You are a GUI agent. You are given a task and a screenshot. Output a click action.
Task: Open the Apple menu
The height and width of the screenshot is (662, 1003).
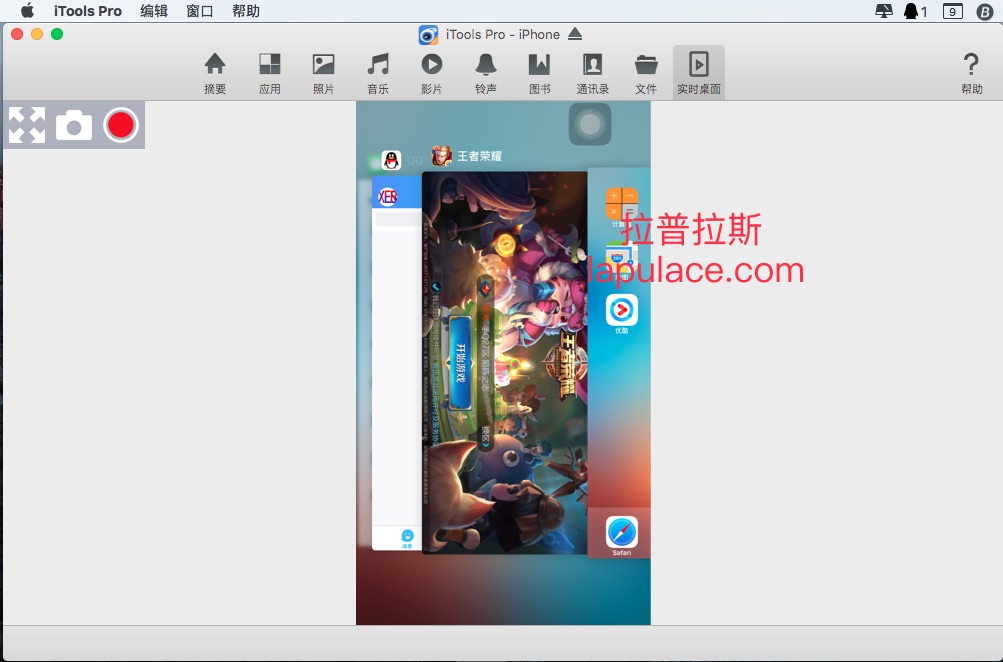point(27,11)
